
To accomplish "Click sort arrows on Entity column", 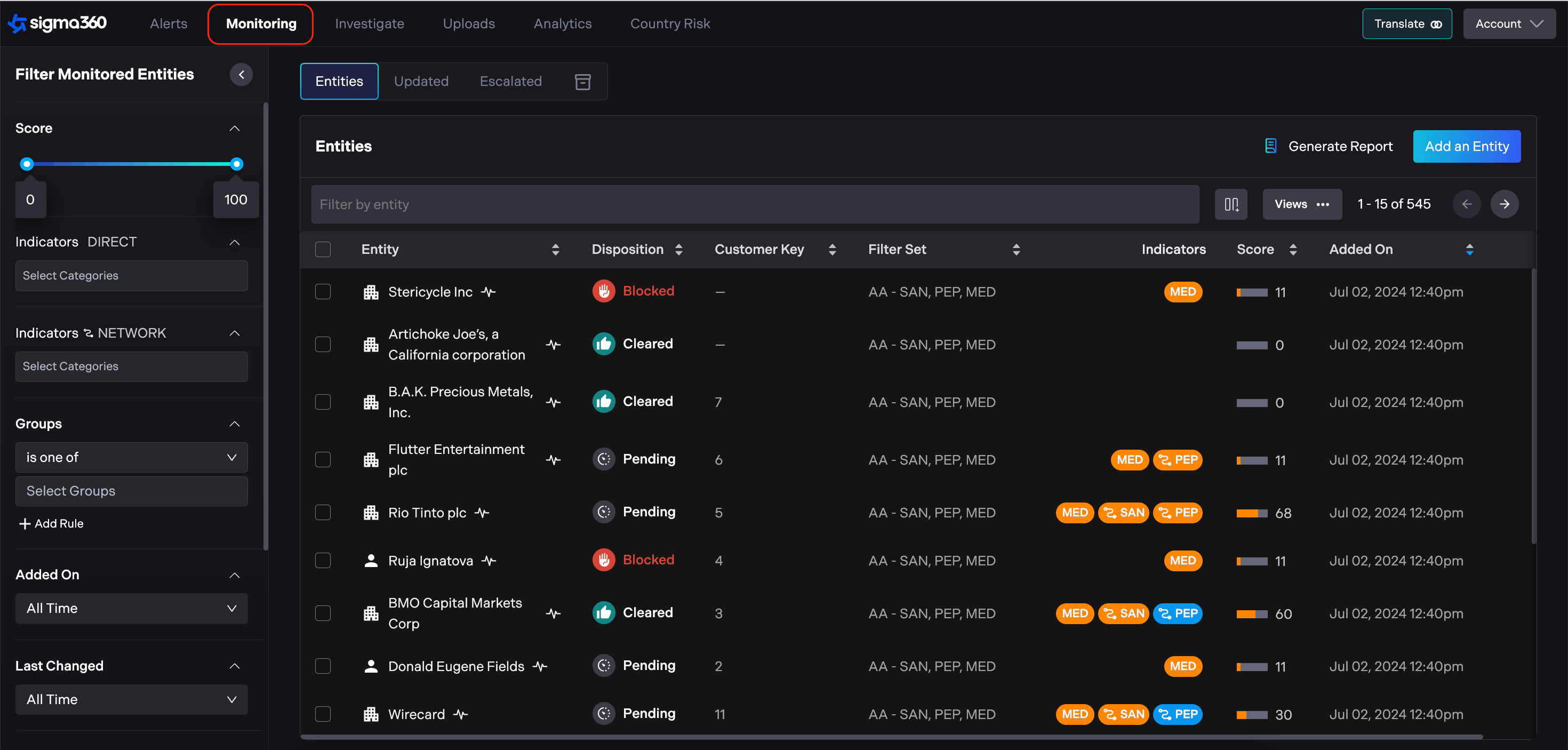I will (x=555, y=250).
